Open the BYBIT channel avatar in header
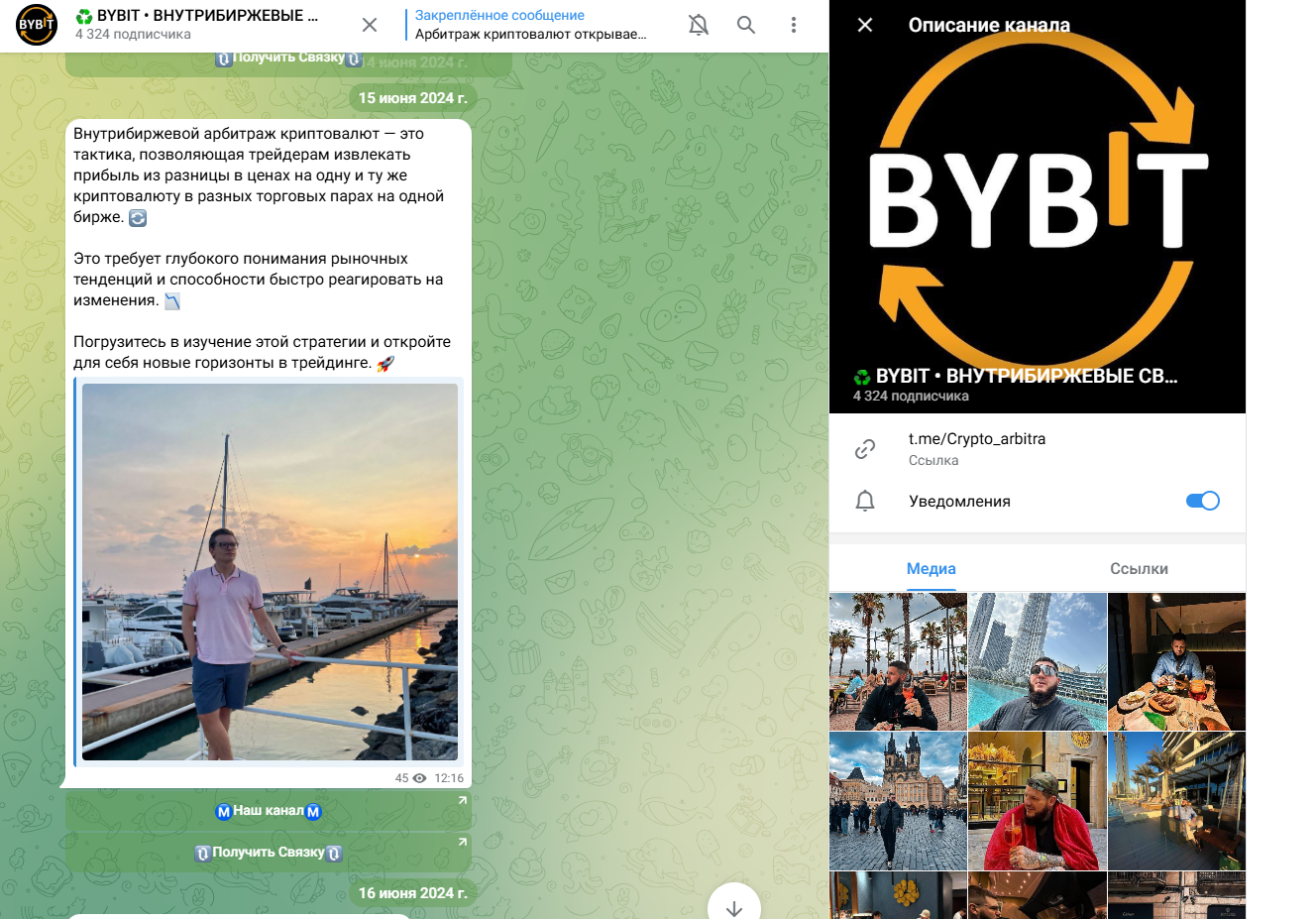 pyautogui.click(x=37, y=25)
